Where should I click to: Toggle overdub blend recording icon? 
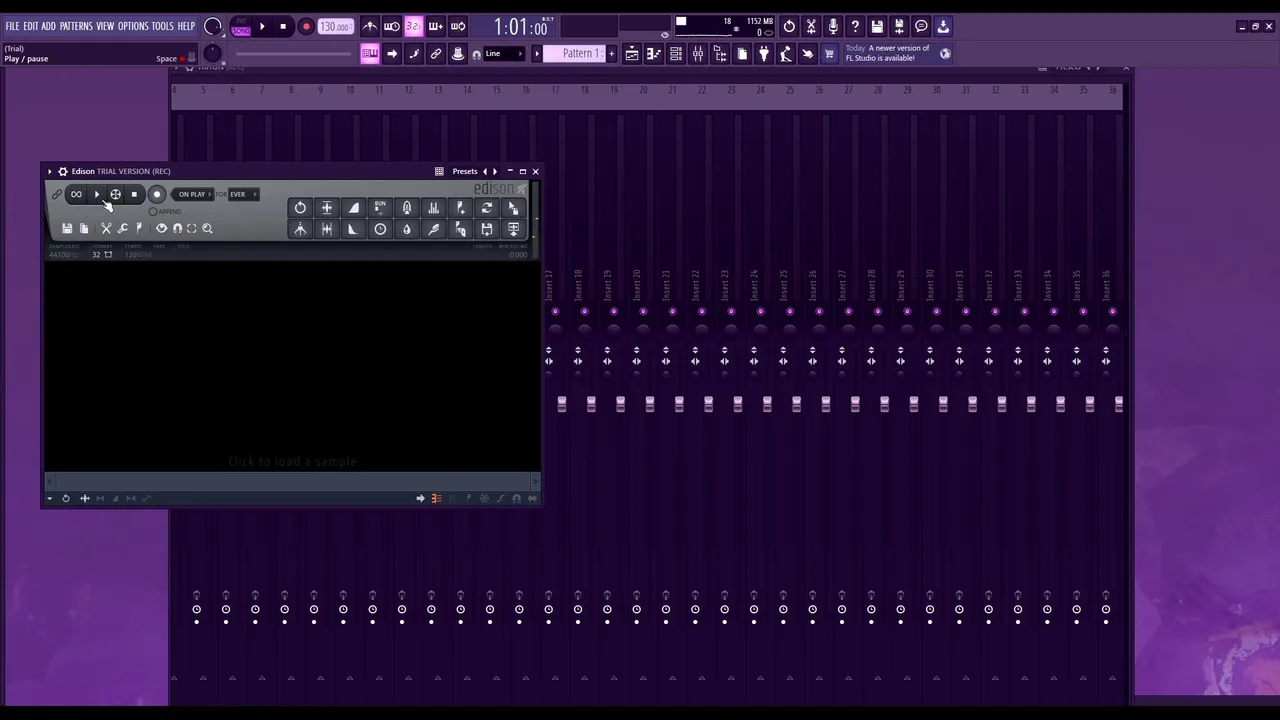[x=436, y=26]
